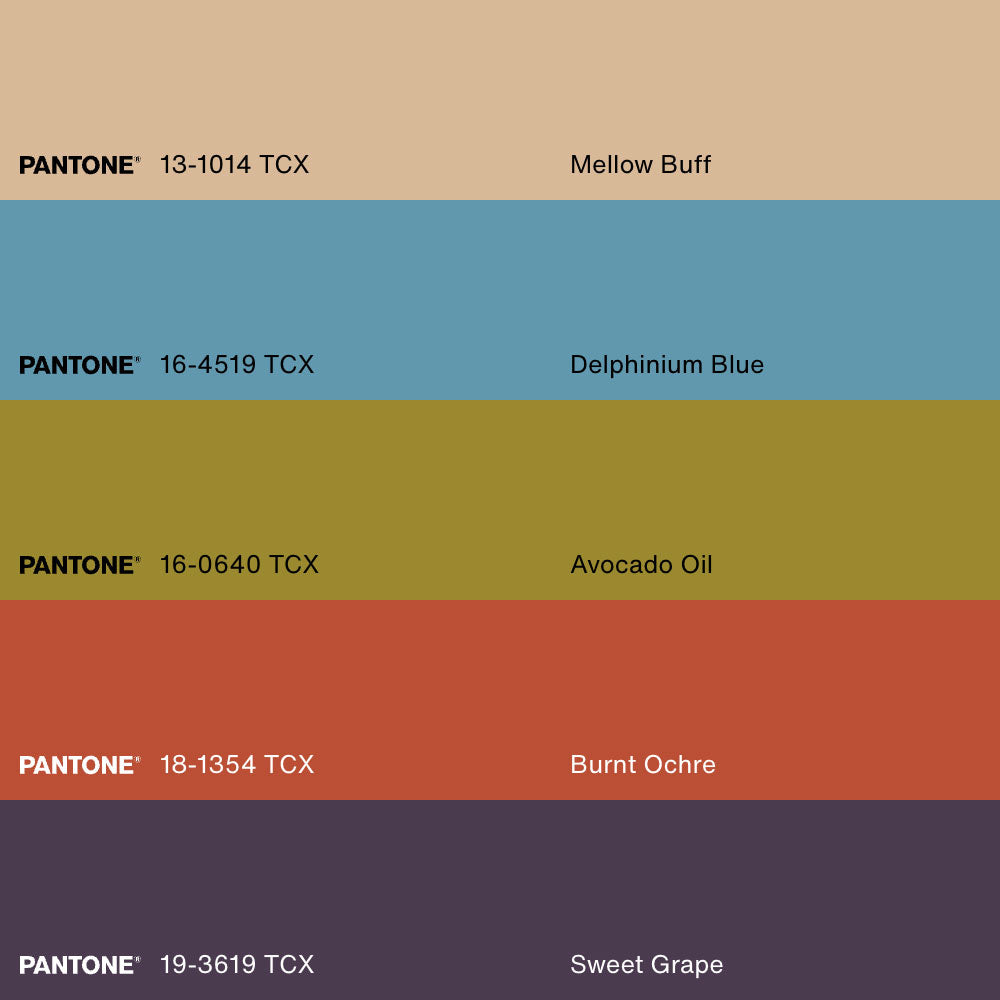
Task: Click the white Pantone logo on Sweet Grape band
Action: (x=79, y=965)
